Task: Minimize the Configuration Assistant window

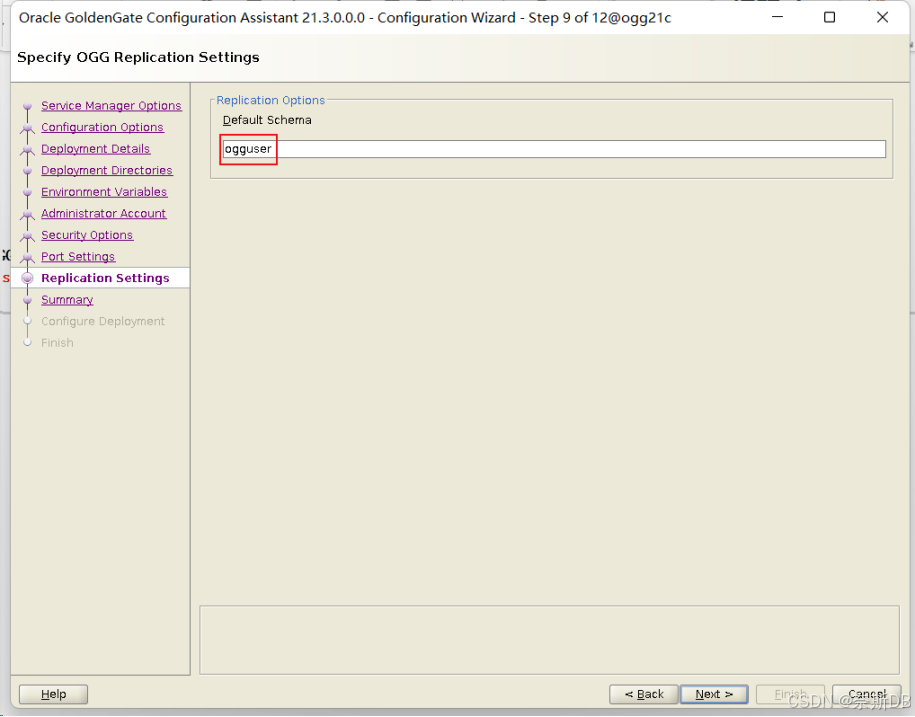Action: [x=777, y=18]
